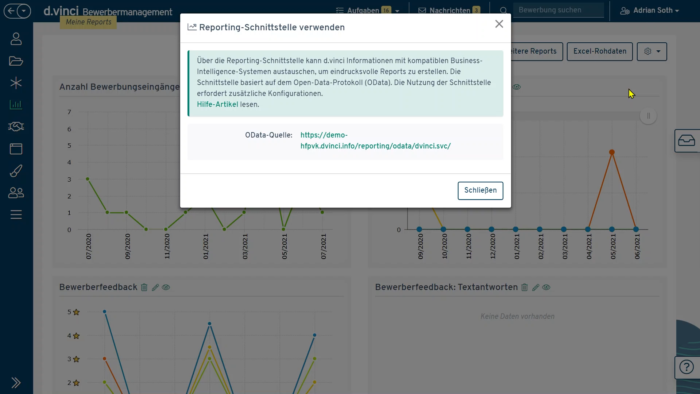Select the asterisk icon in sidebar
This screenshot has height=394, width=700.
[x=16, y=83]
